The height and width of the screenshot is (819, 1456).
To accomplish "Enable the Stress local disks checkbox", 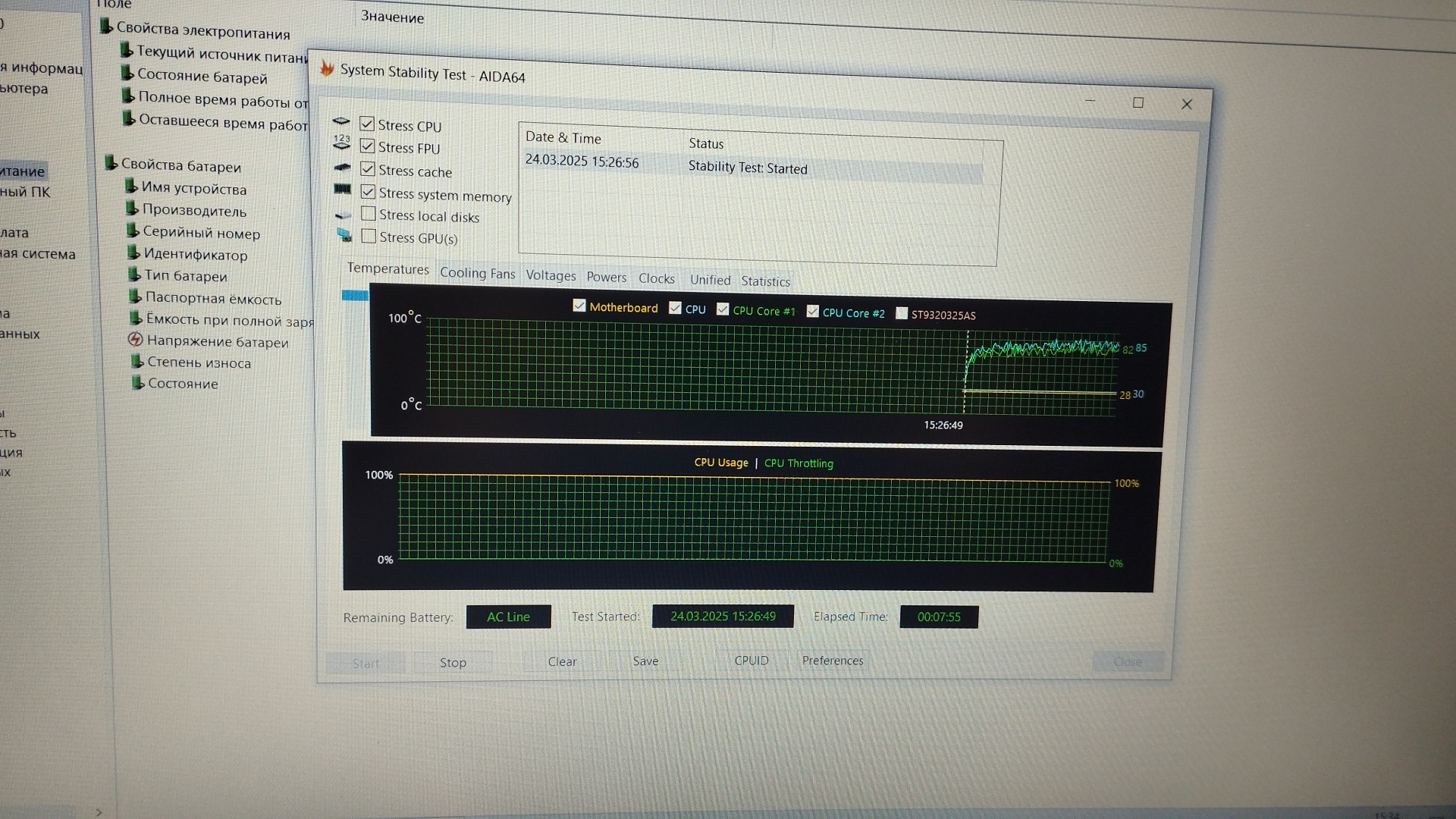I will click(369, 214).
